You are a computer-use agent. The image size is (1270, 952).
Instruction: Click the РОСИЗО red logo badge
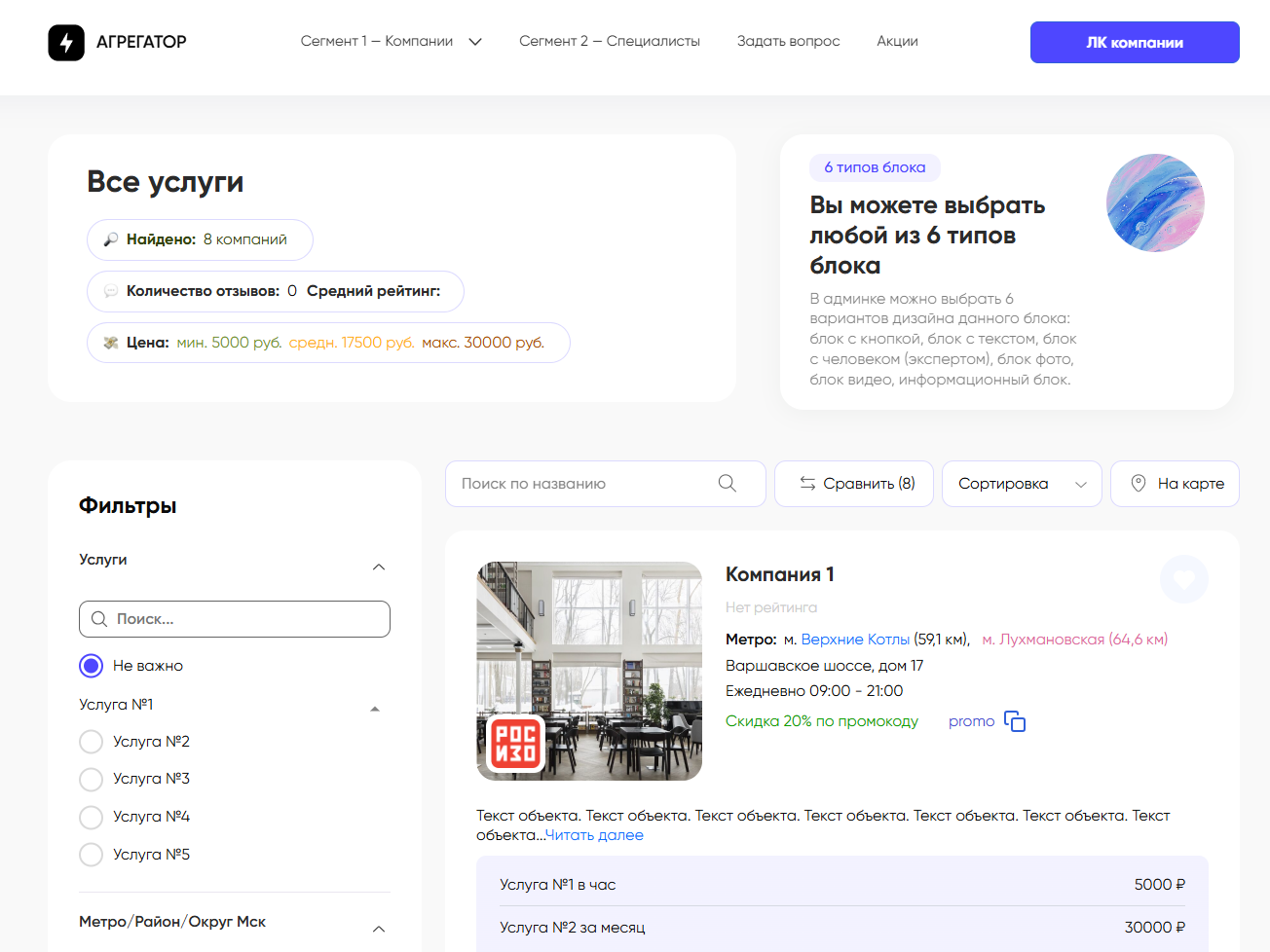tap(515, 743)
